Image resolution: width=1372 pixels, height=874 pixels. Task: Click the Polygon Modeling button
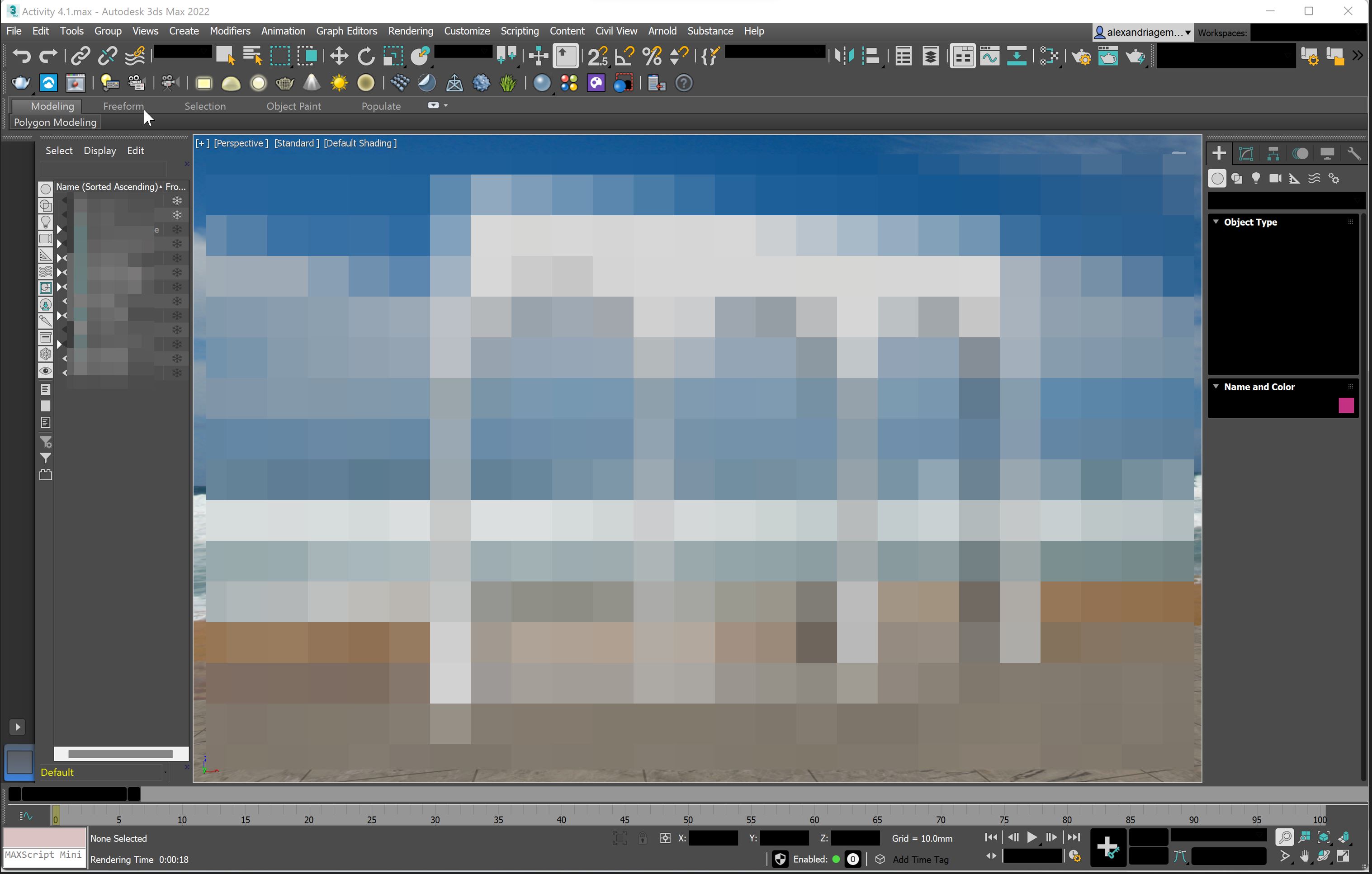pyautogui.click(x=55, y=122)
